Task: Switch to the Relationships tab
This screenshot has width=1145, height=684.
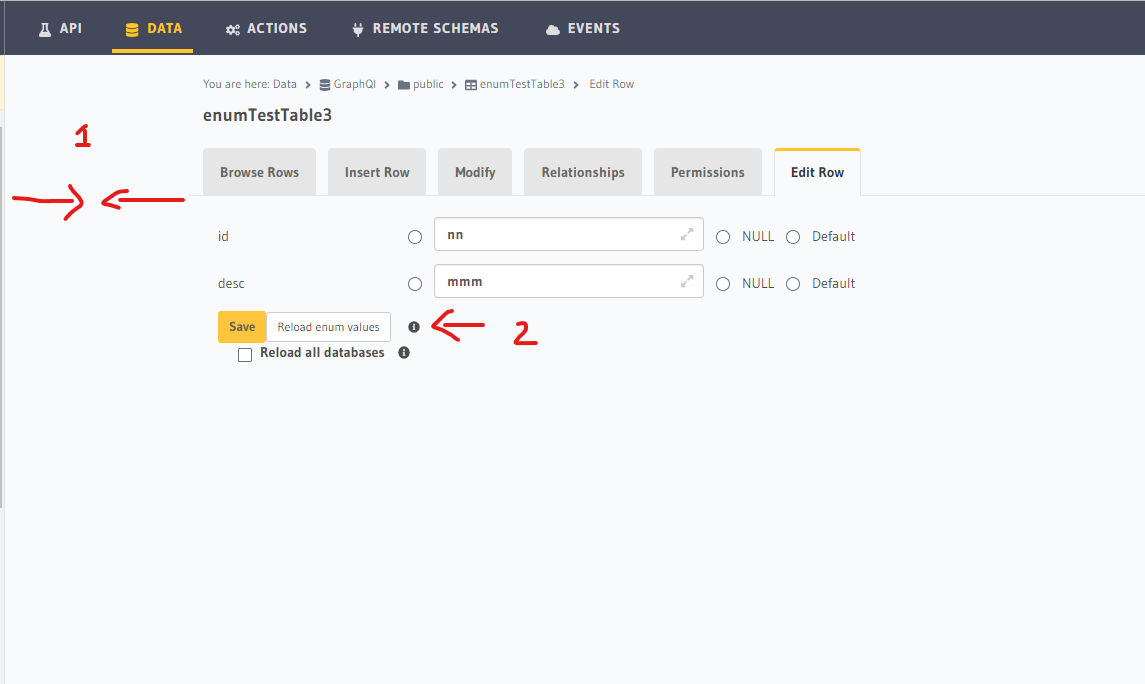Action: click(x=583, y=172)
